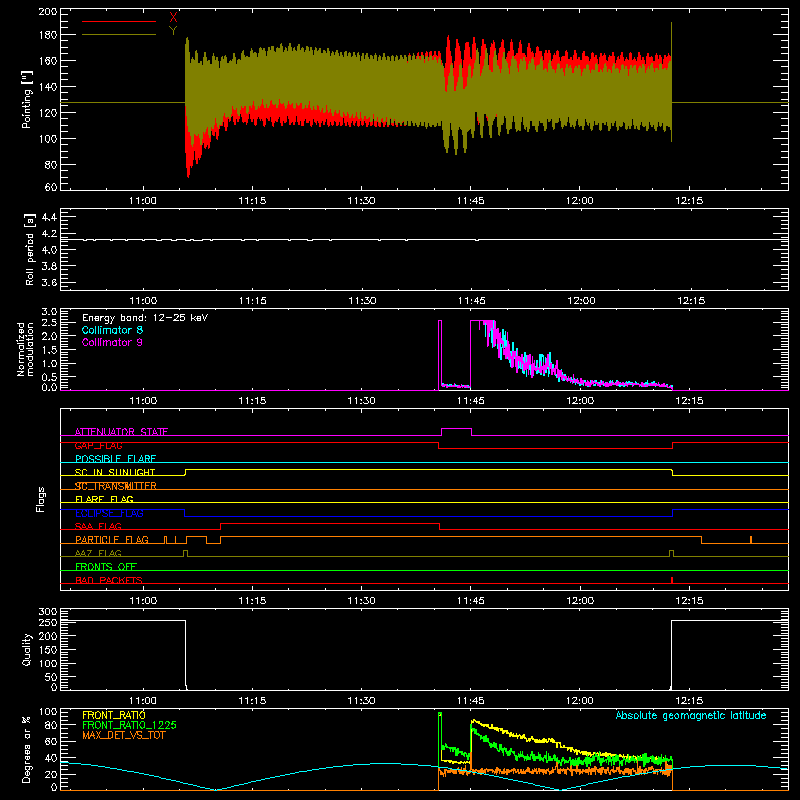Click the ECLIPSE_FLAG label

pyautogui.click(x=109, y=513)
